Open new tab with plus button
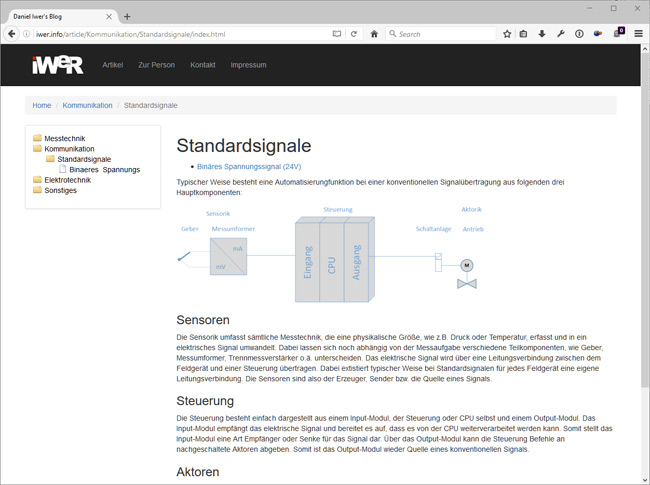 (127, 17)
